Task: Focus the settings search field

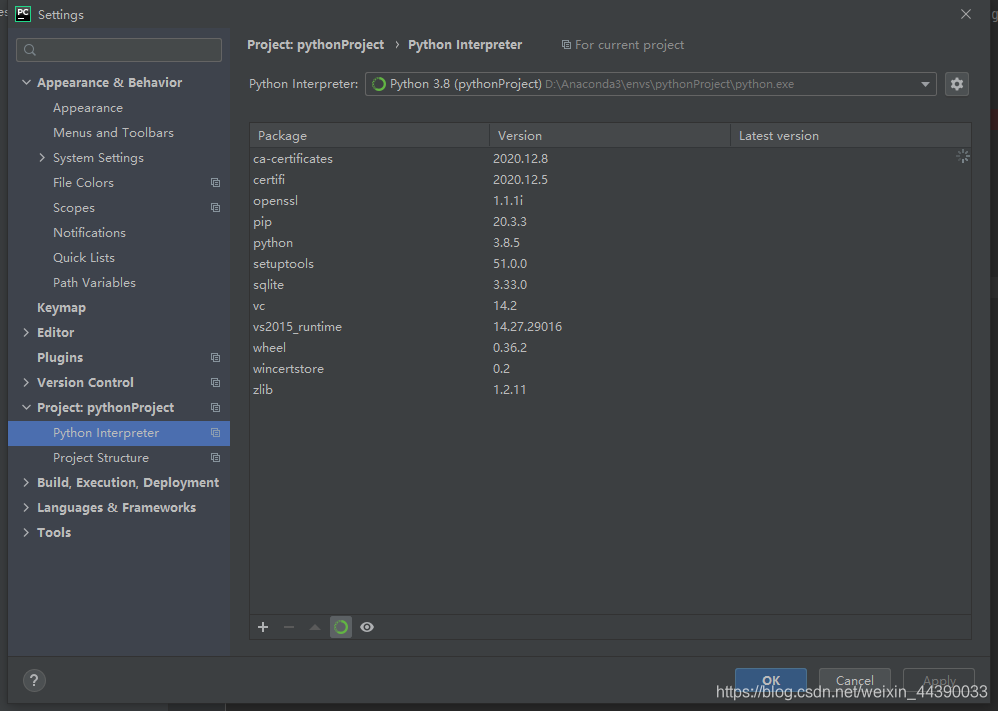Action: pyautogui.click(x=119, y=50)
